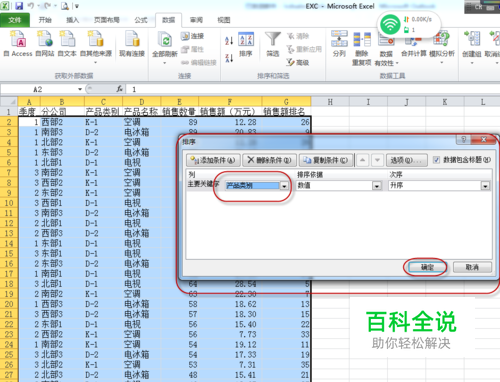Select column H header

pyautogui.click(x=330, y=102)
